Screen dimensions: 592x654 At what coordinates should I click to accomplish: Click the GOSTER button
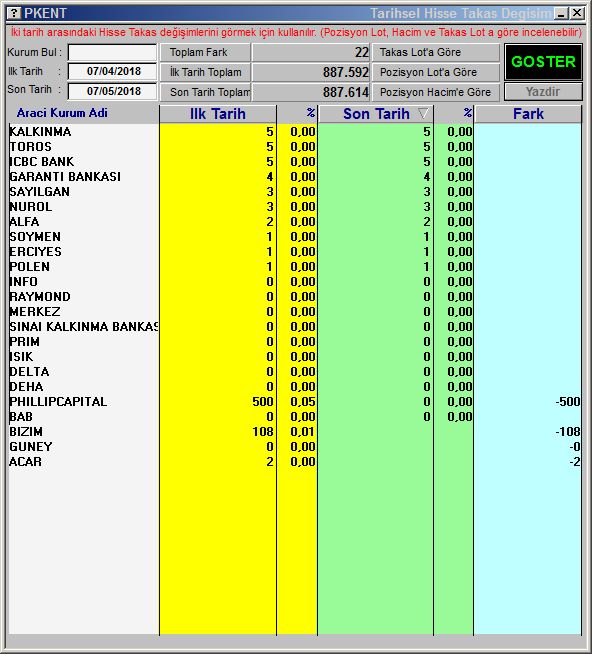[x=543, y=62]
